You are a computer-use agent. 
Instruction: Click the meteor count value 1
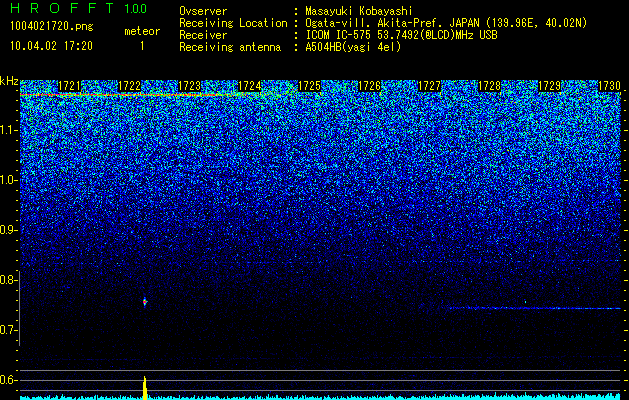click(x=142, y=47)
